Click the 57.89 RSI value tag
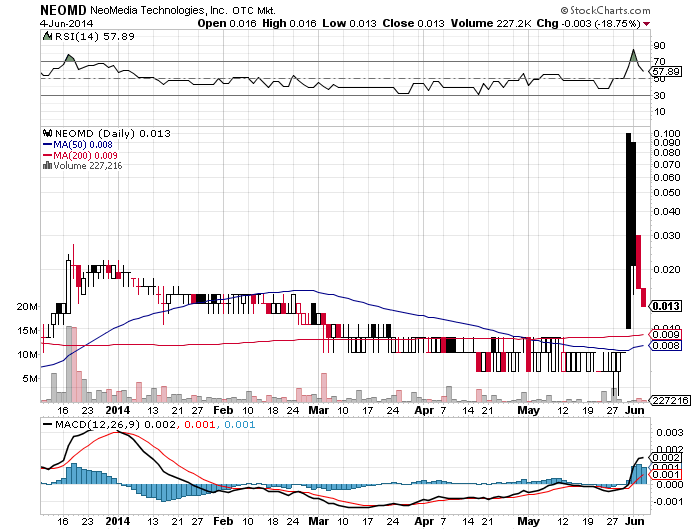The image size is (700, 530). click(x=666, y=71)
